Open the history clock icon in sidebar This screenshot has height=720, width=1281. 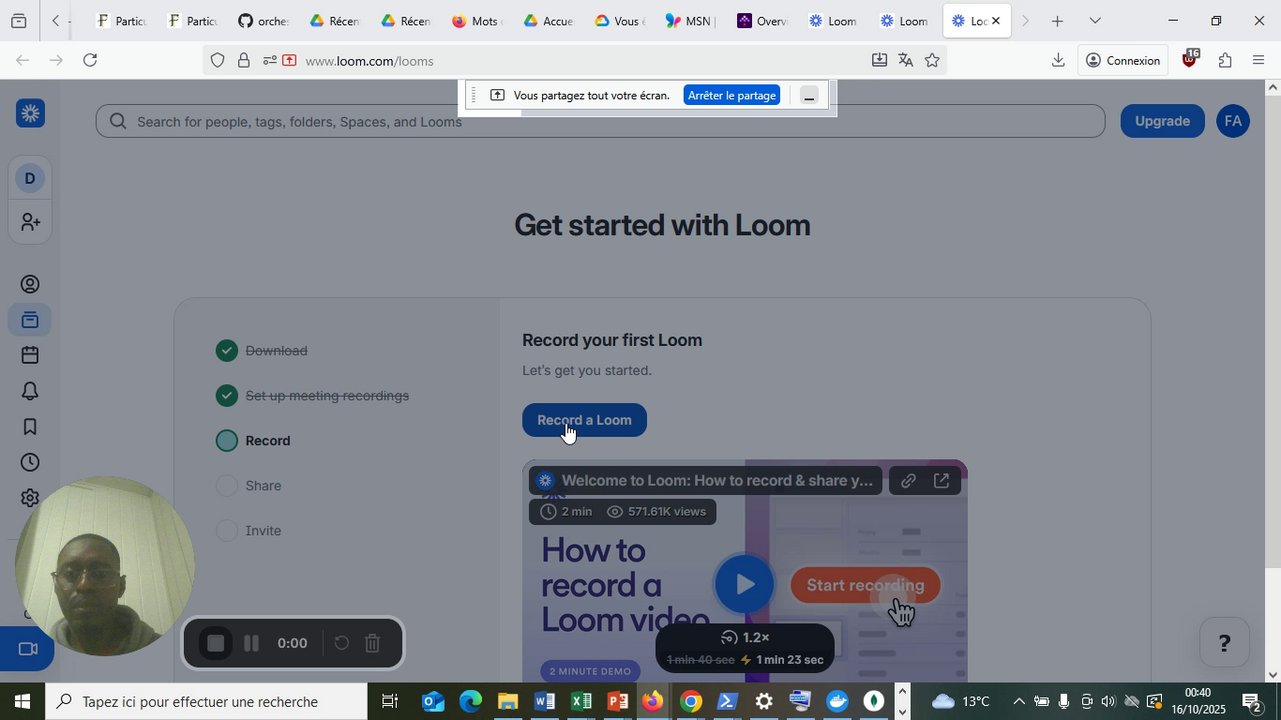coord(30,462)
